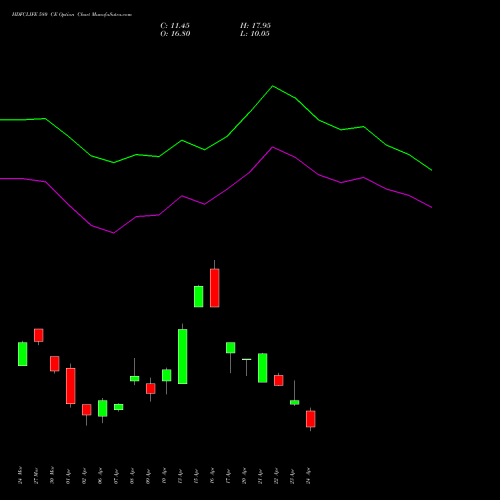Click the 21 Apr date label
Image resolution: width=500 pixels, height=500 pixels.
tap(260, 475)
